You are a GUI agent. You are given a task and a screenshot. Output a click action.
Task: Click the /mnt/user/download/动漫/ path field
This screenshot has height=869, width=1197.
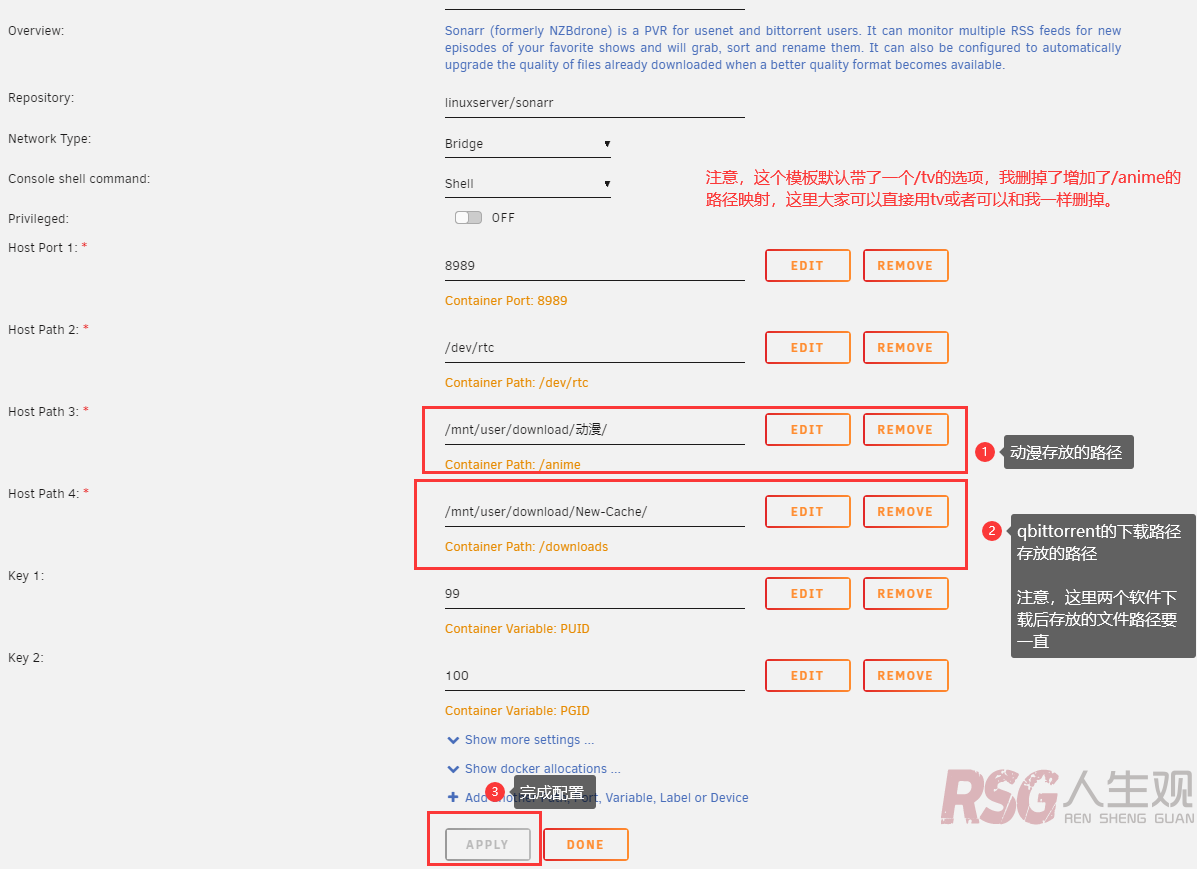click(x=594, y=430)
